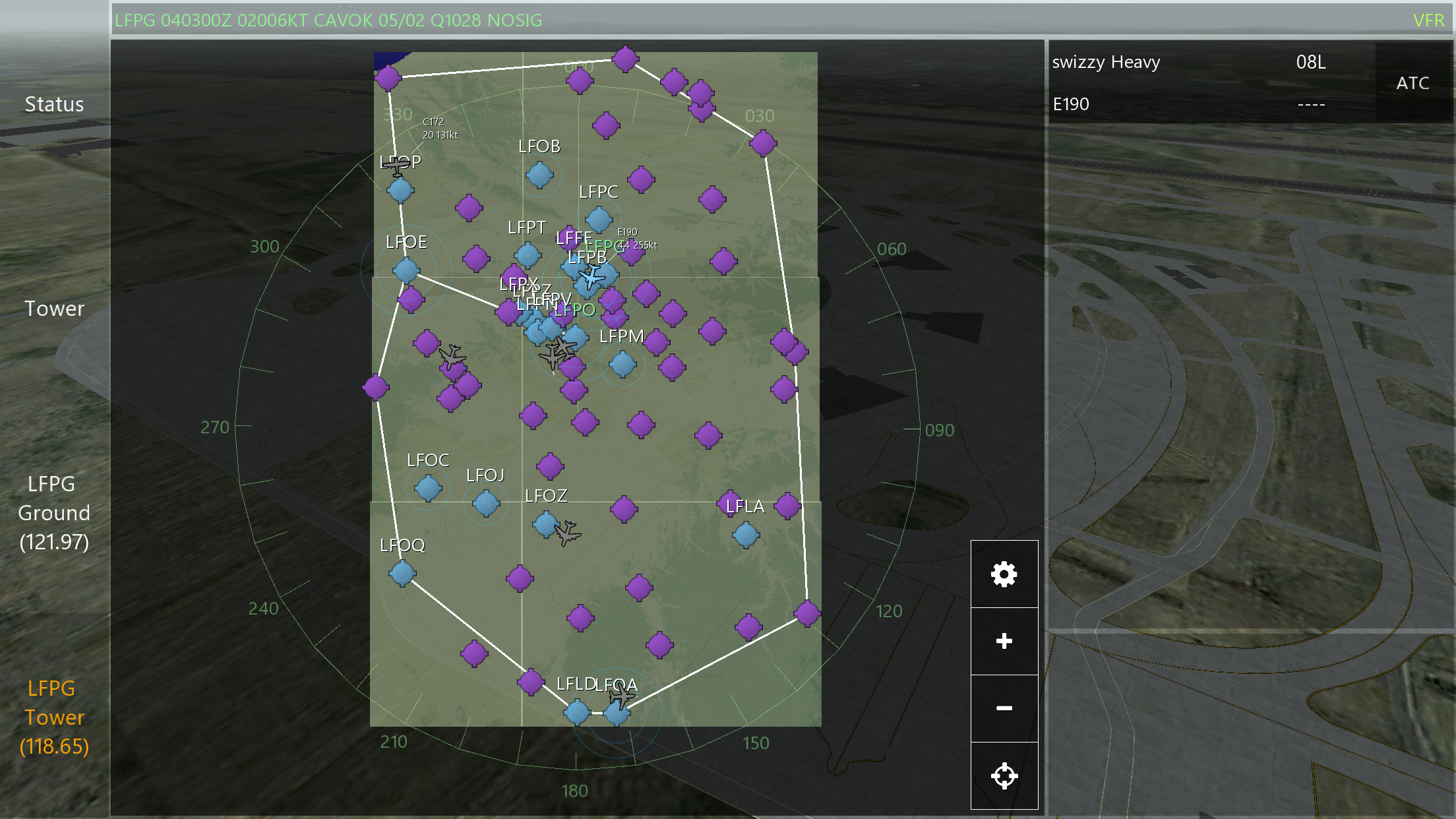1456x819 pixels.
Task: Zoom out the map with minus button
Action: [1004, 708]
